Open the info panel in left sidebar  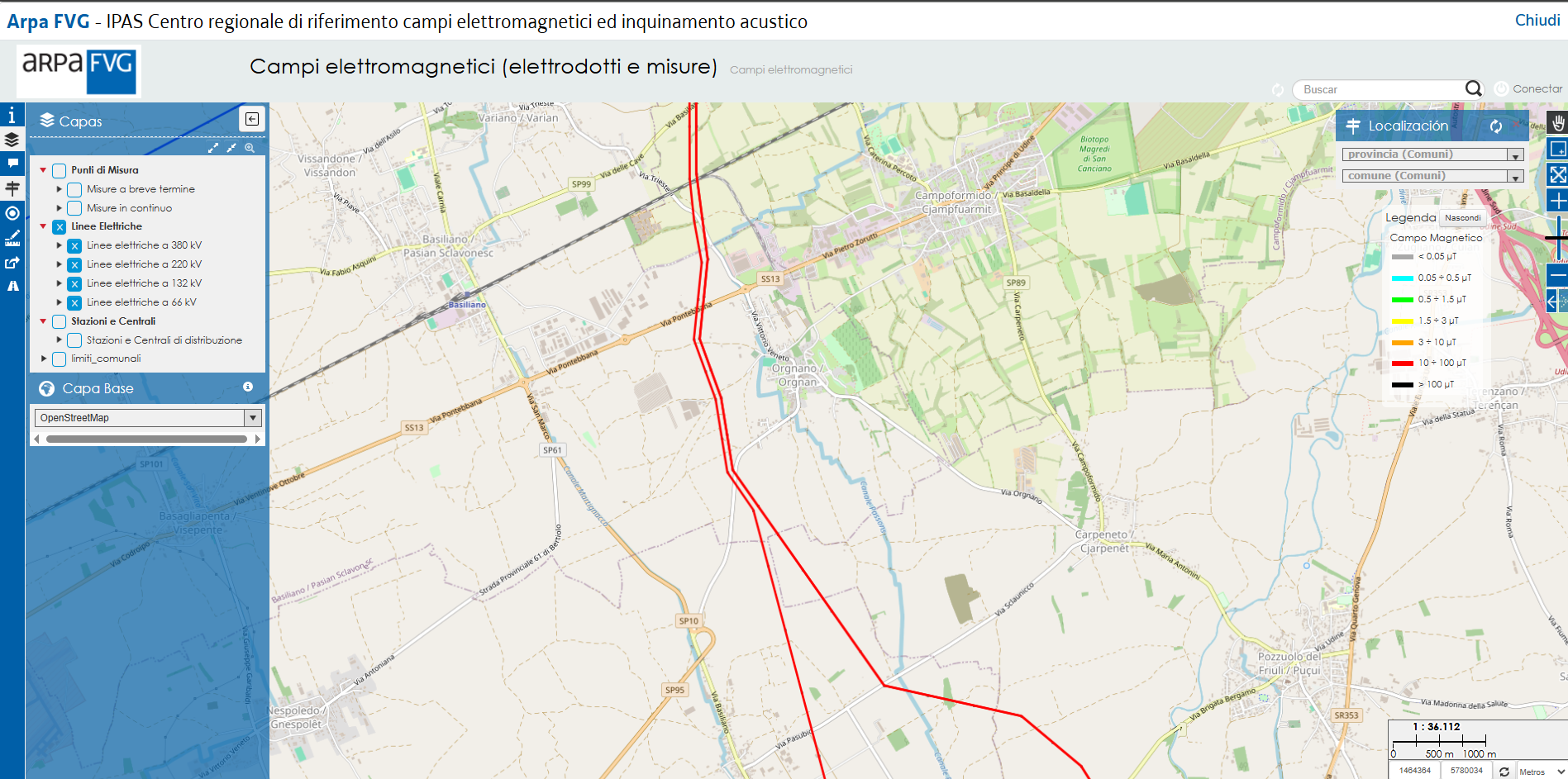click(12, 116)
